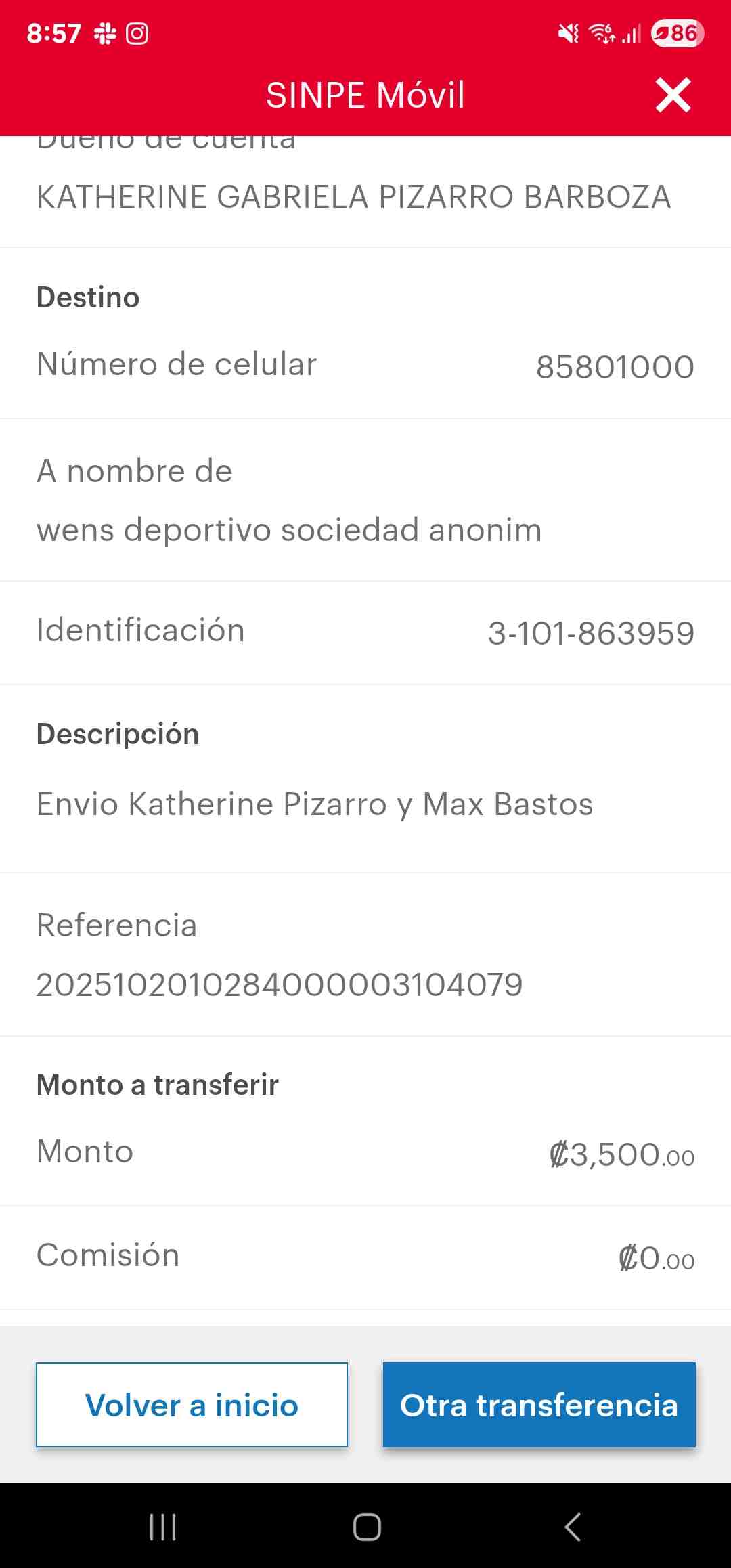This screenshot has height=1568, width=731.
Task: Tap the Volver a inicio button
Action: (192, 1405)
